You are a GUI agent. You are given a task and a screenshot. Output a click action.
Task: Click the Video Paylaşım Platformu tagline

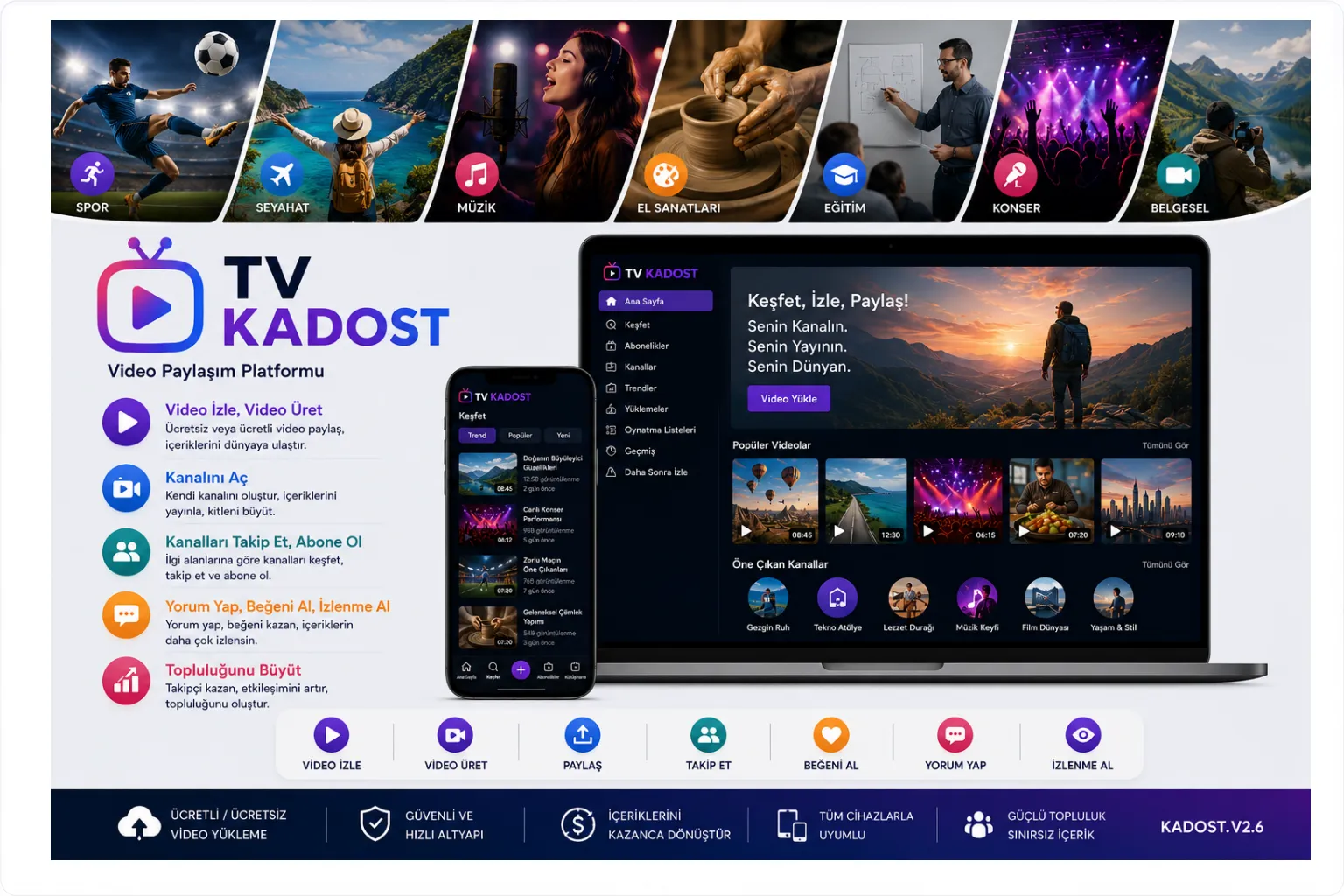click(x=215, y=371)
